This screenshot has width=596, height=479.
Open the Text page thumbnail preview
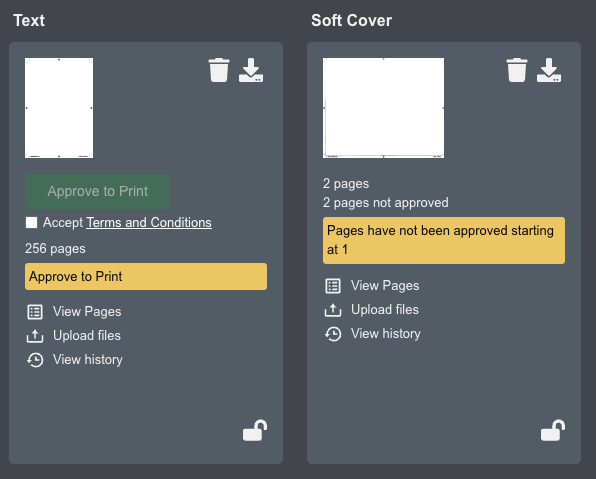[x=59, y=108]
